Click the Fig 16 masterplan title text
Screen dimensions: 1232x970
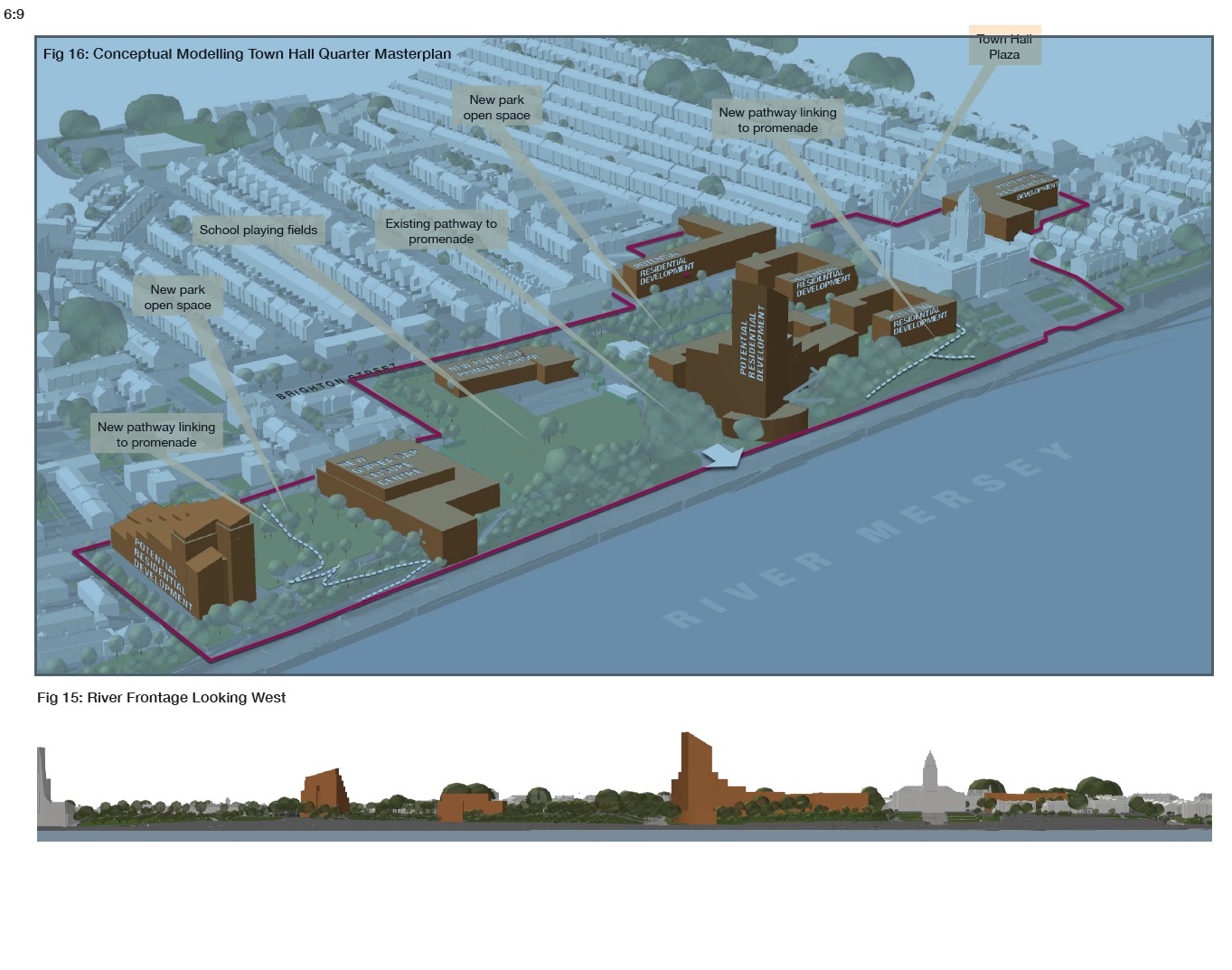(247, 53)
